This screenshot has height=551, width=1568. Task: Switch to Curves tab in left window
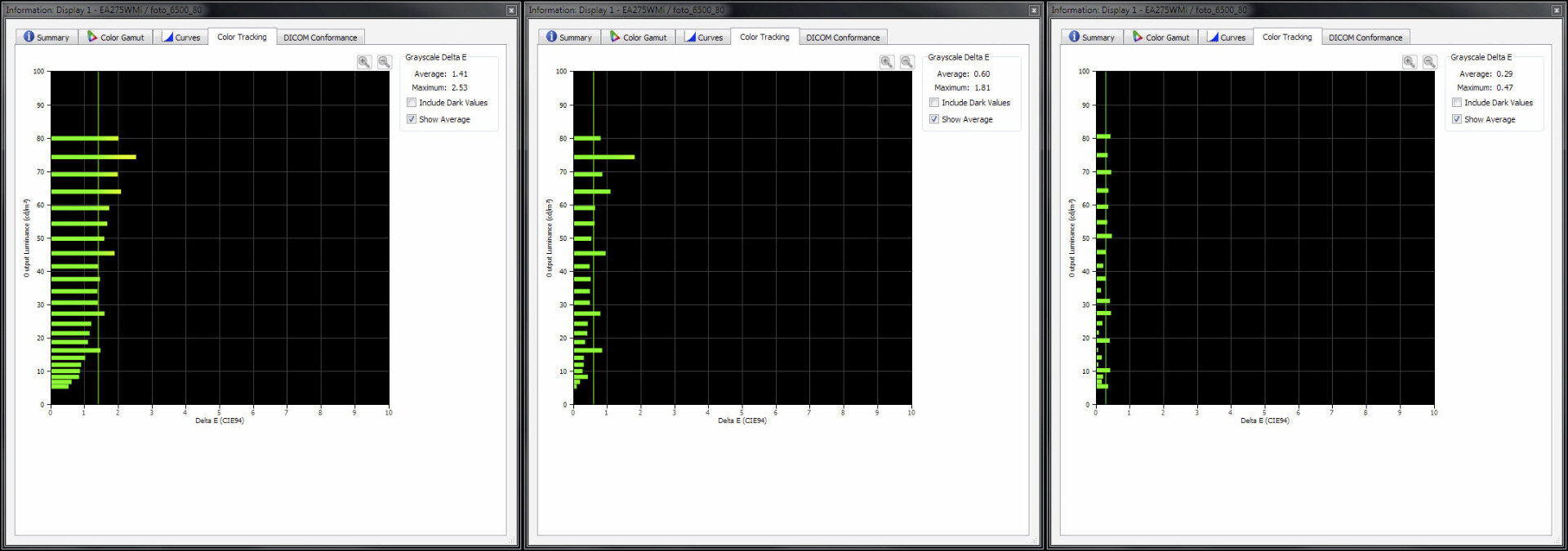[x=180, y=38]
